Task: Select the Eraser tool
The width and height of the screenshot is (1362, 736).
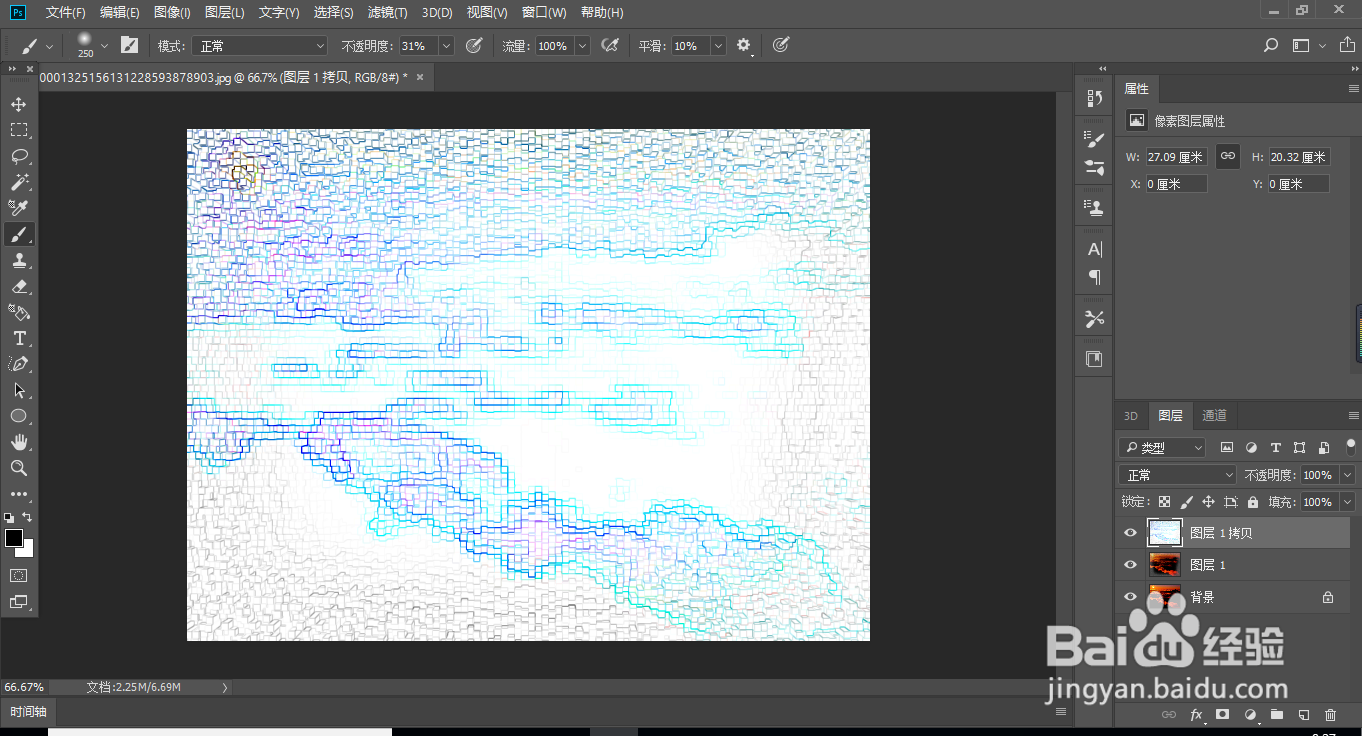Action: click(19, 286)
